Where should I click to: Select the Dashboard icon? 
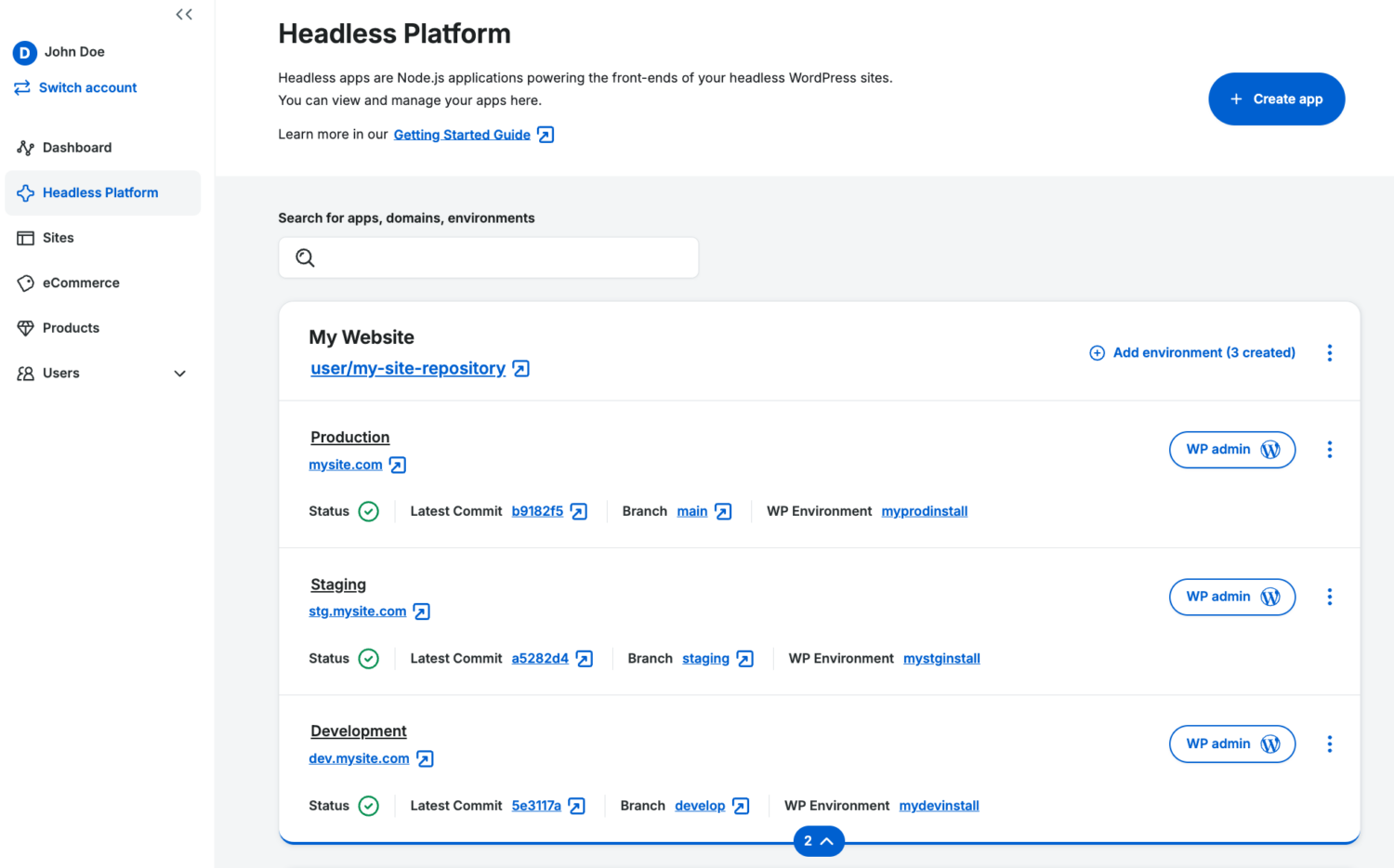(24, 147)
